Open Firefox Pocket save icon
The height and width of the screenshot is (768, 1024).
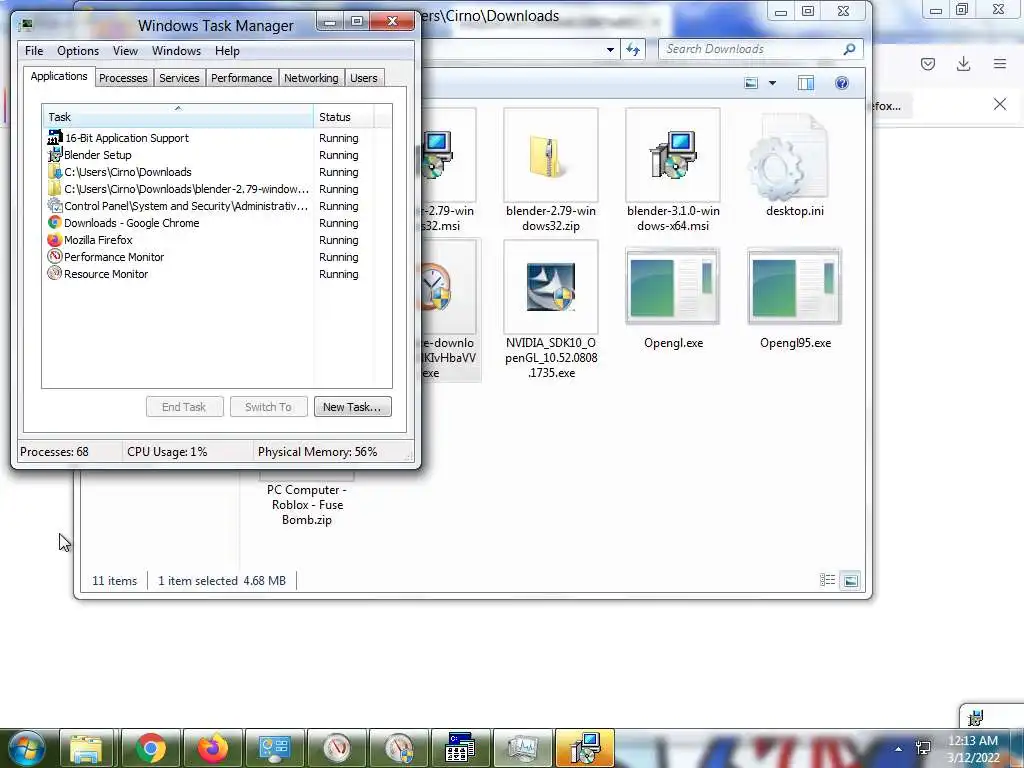point(928,64)
